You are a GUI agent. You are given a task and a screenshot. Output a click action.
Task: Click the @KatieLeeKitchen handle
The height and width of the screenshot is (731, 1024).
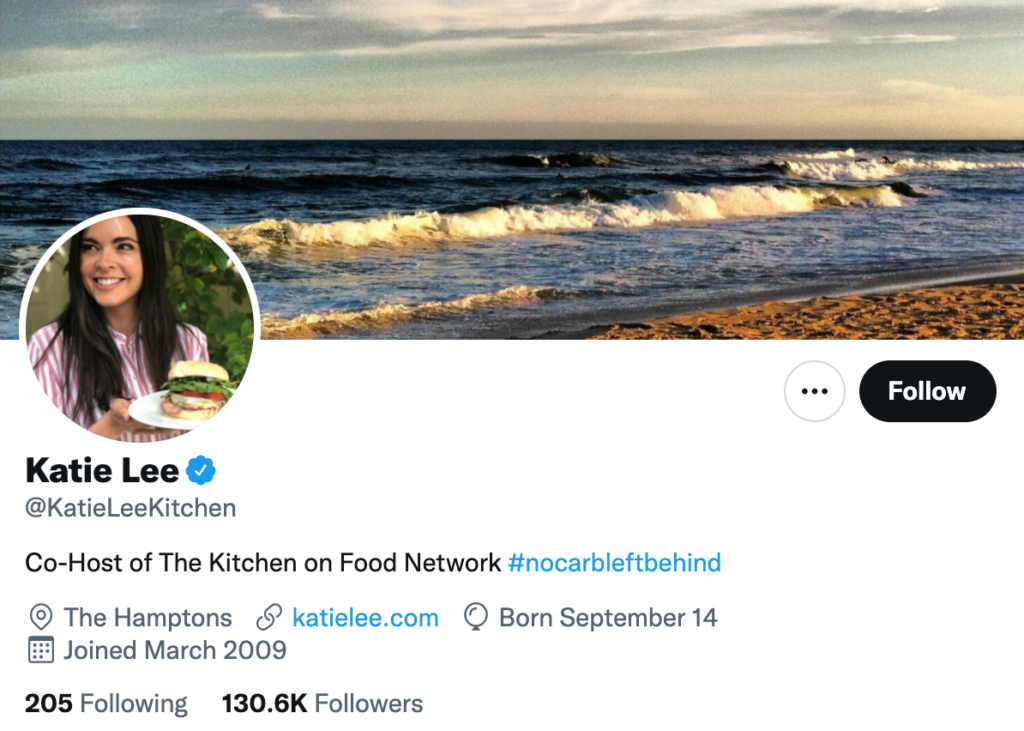pos(130,508)
